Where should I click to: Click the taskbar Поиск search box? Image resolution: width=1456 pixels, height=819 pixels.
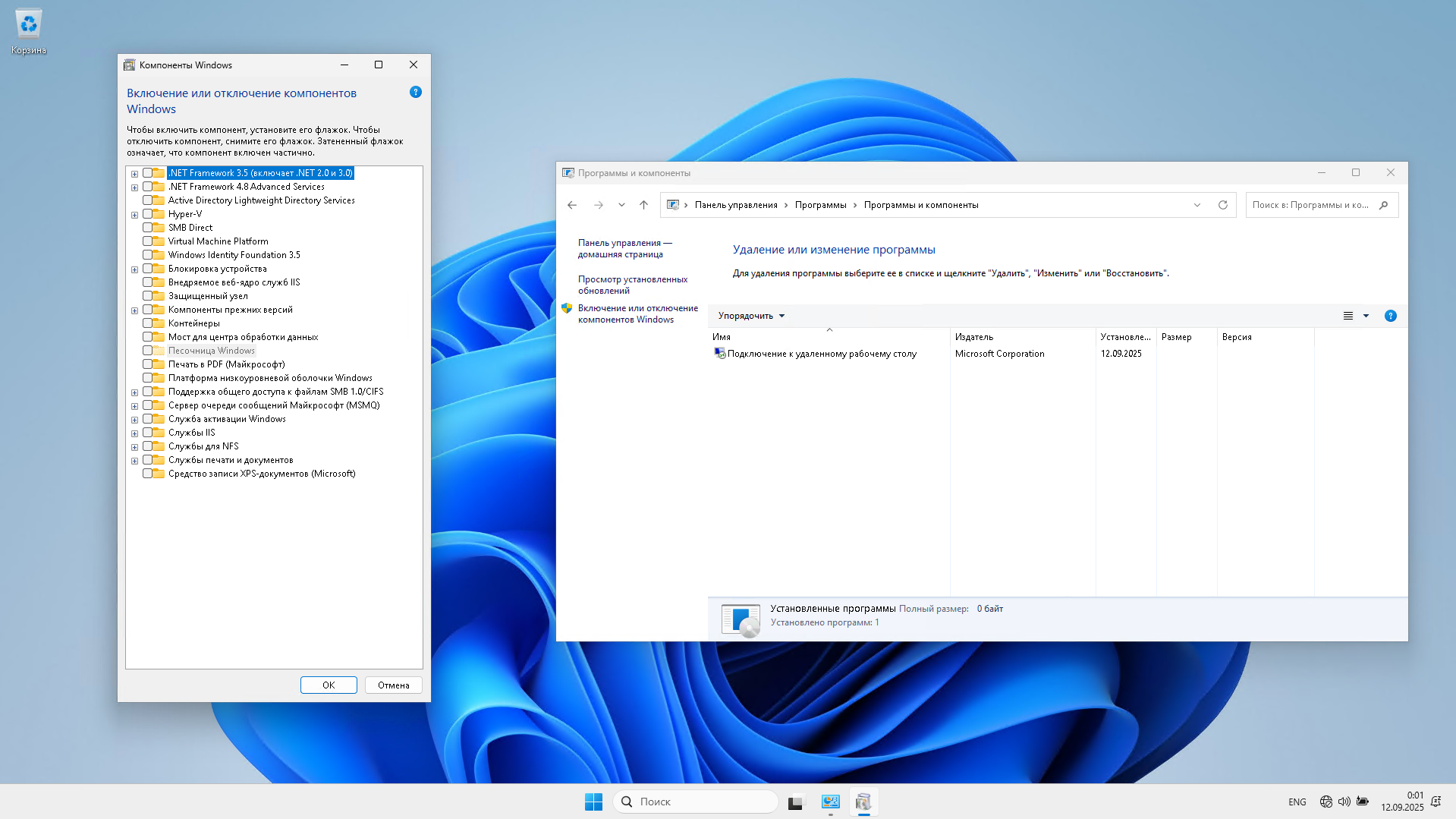tap(696, 802)
